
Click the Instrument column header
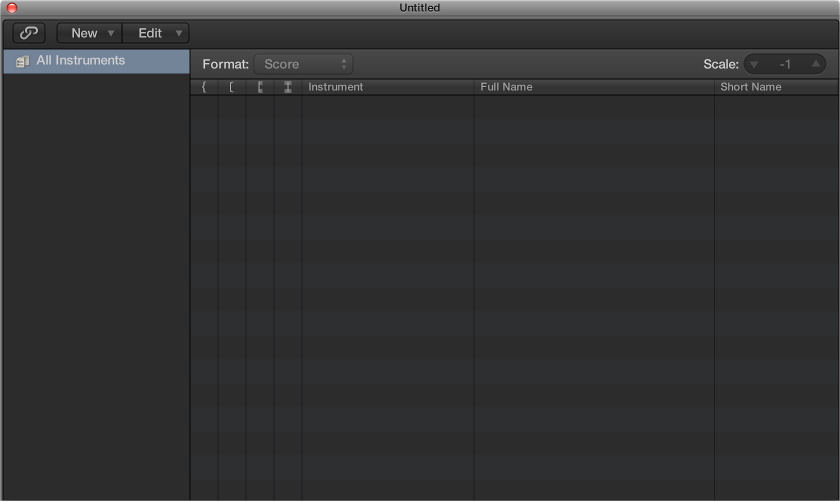coord(336,87)
